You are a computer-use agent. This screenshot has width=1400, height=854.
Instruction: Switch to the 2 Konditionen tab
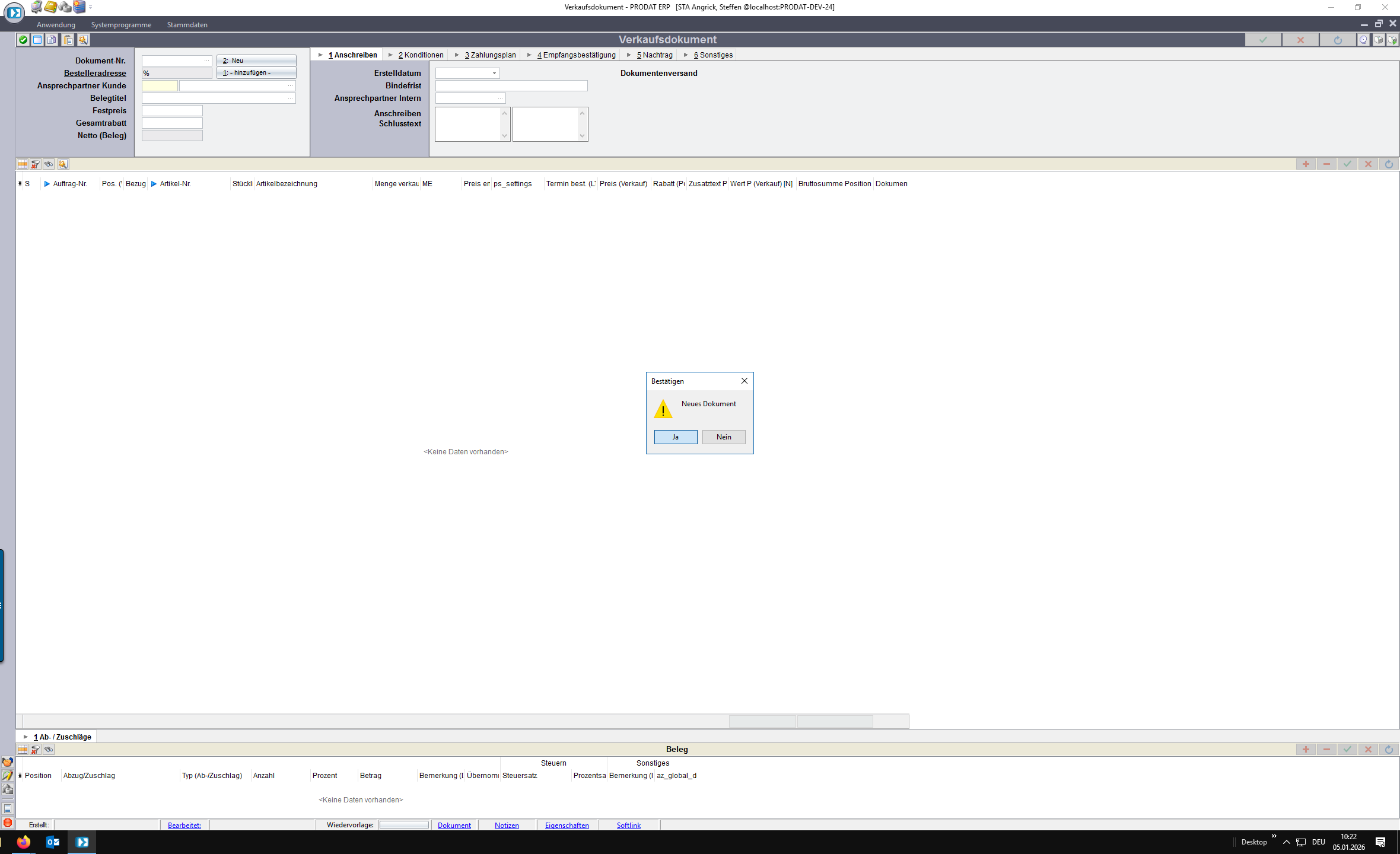click(420, 55)
